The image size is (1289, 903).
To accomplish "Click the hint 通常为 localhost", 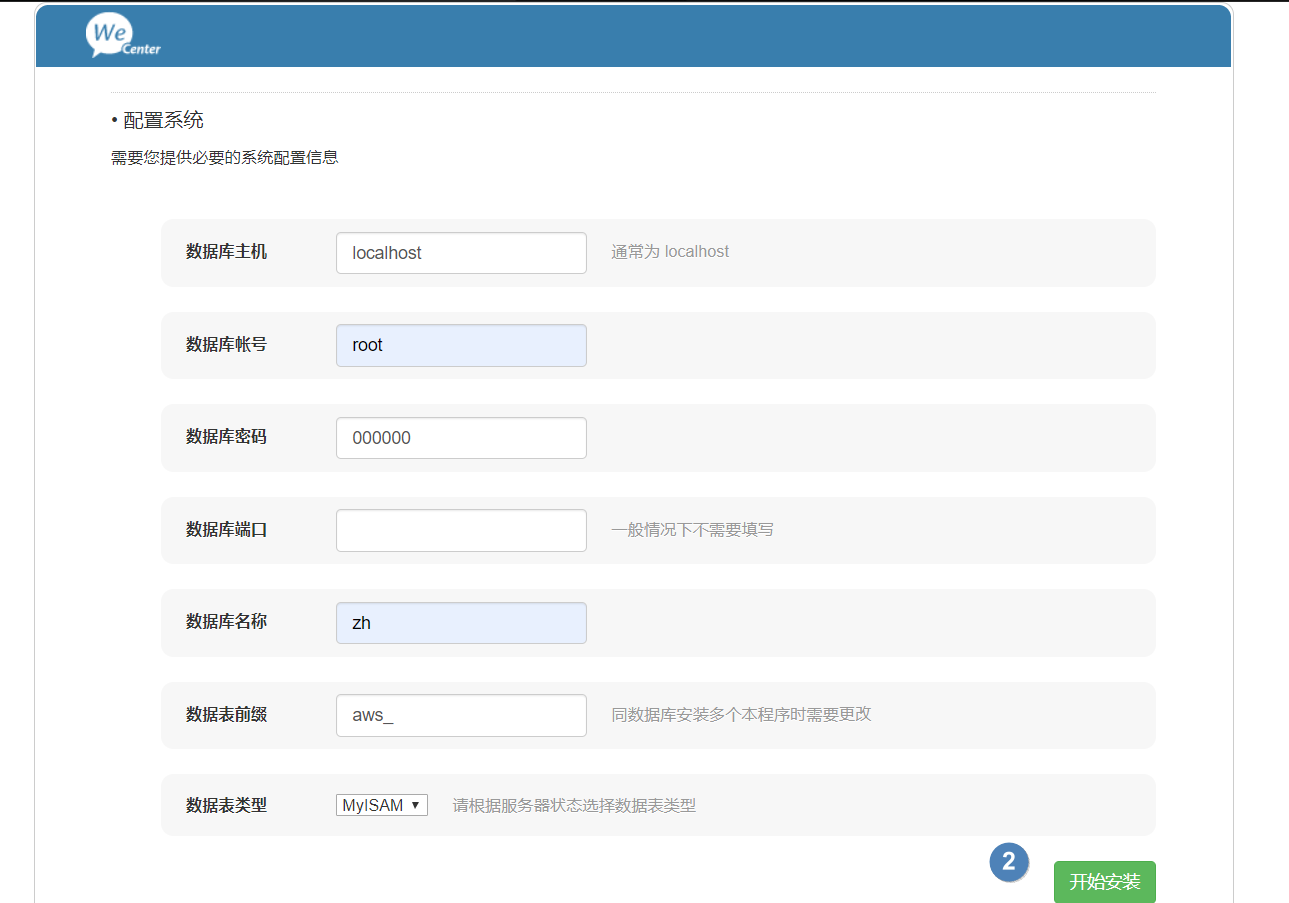I will [x=670, y=252].
